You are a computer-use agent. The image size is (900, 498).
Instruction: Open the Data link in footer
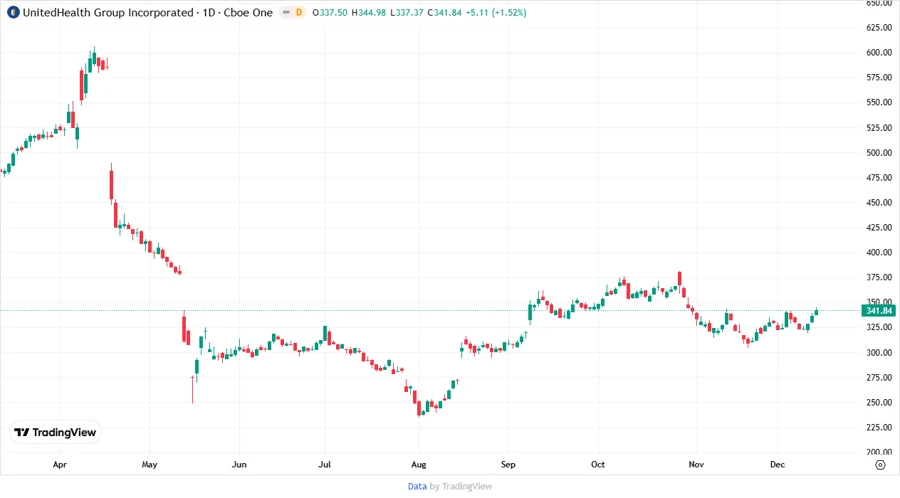click(417, 486)
